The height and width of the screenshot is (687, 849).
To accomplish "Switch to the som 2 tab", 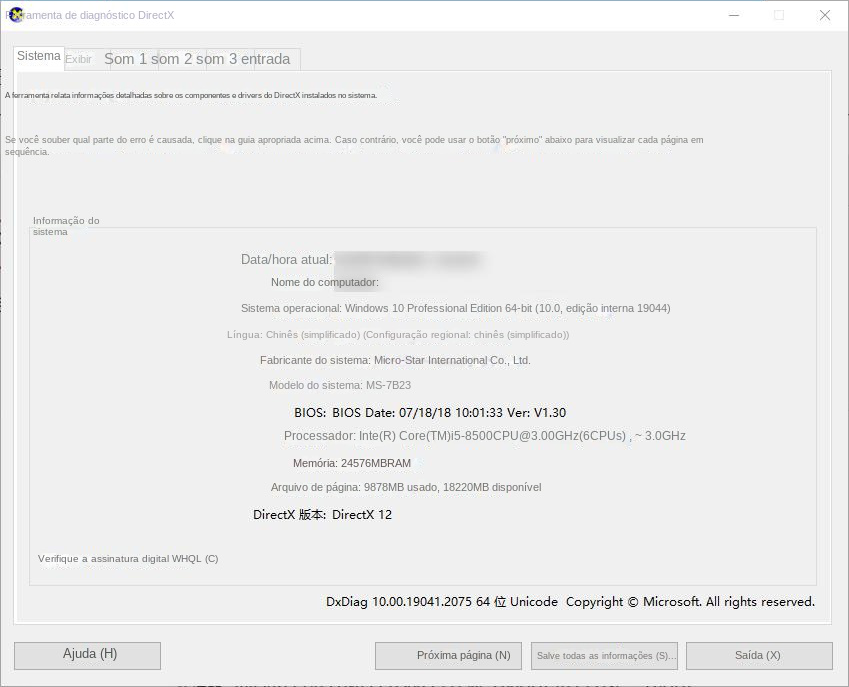I will click(172, 59).
